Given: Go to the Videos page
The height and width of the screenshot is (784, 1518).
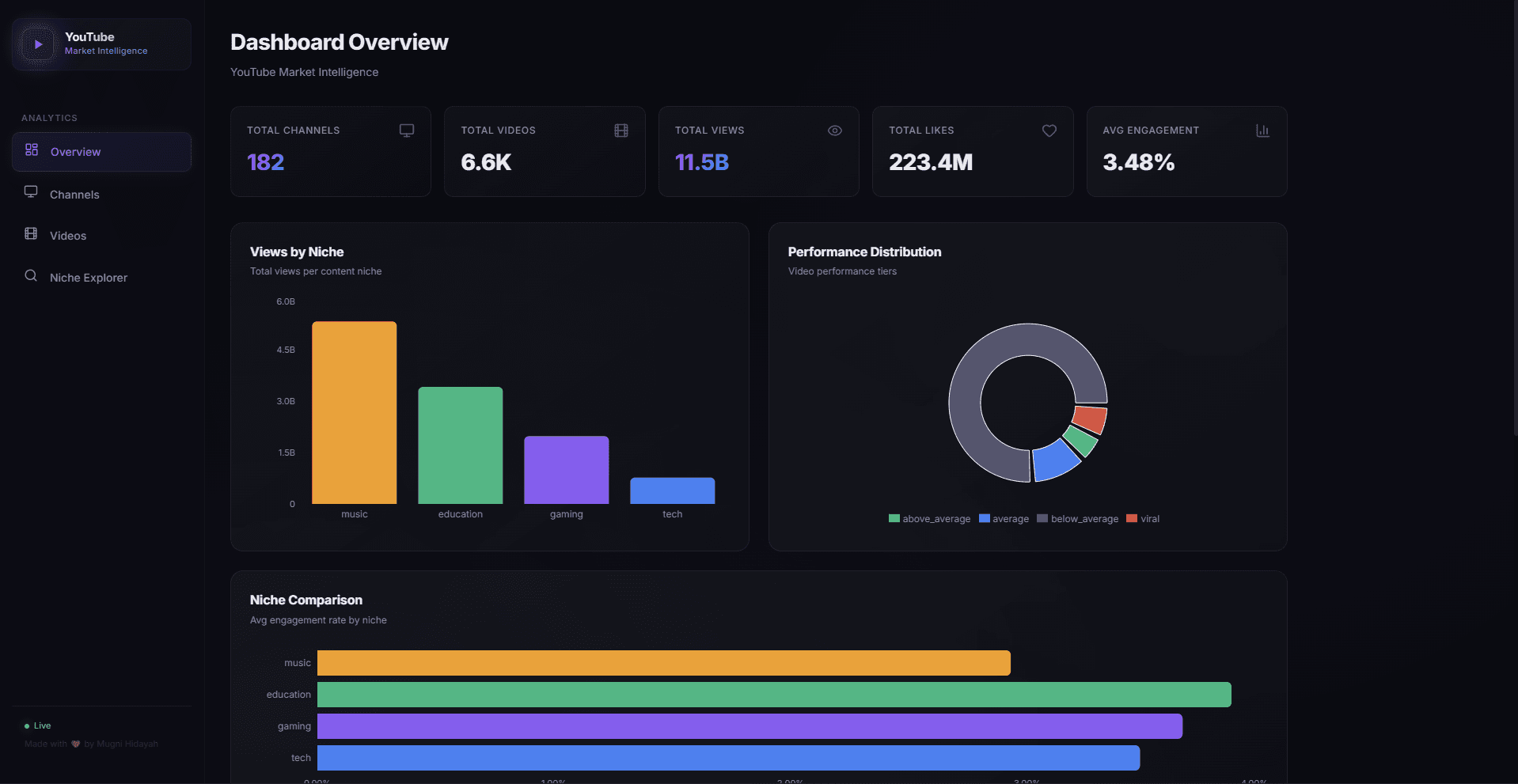Looking at the screenshot, I should pos(101,236).
